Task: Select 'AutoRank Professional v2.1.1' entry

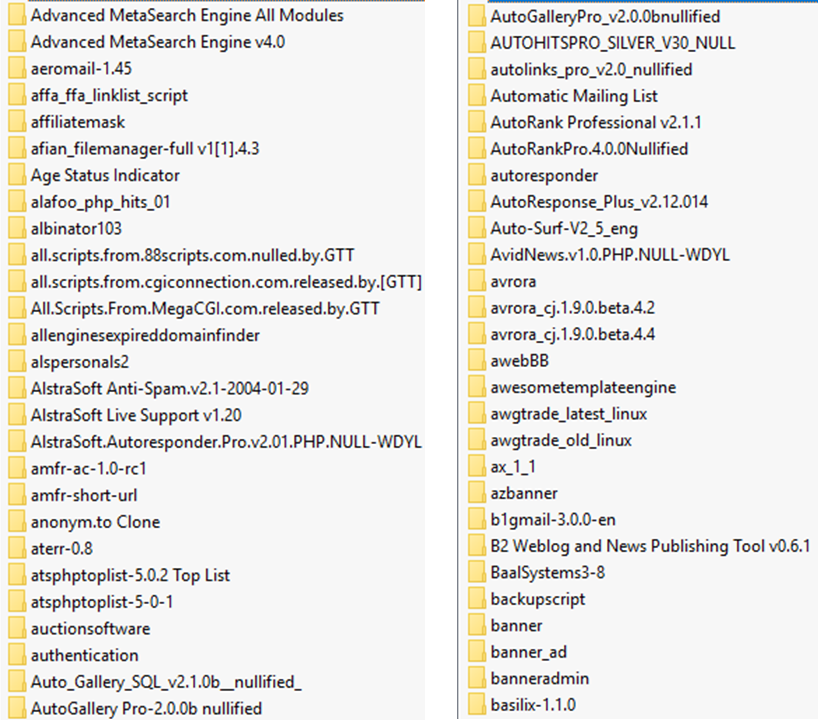Action: (596, 122)
